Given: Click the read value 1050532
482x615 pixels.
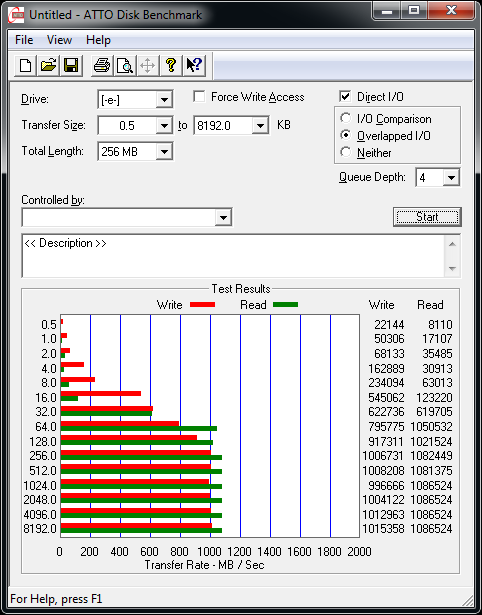Looking at the screenshot, I should coord(431,427).
